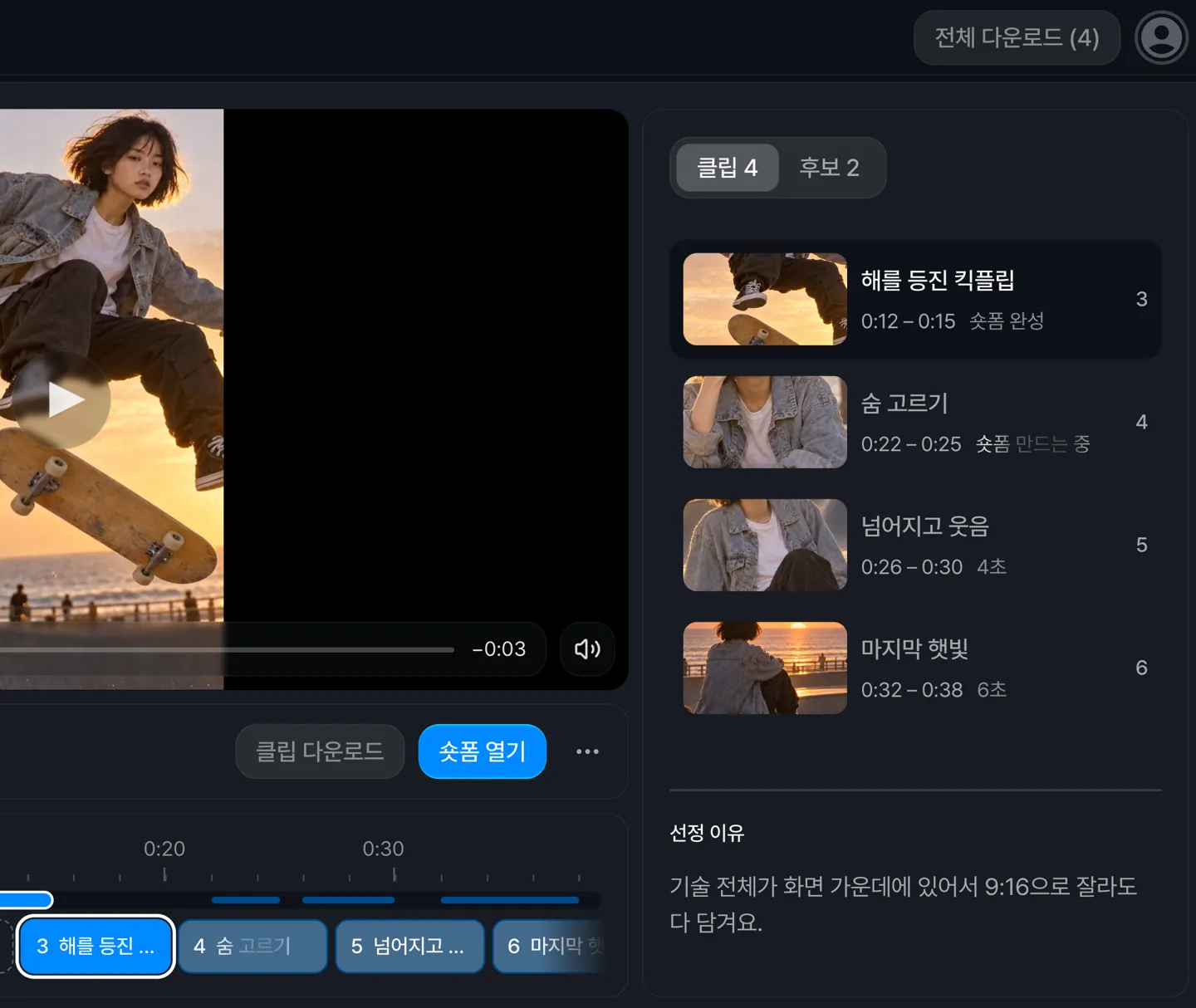Click the 숏폼 만드는 중 status label
This screenshot has height=1008, width=1196.
coord(1032,444)
